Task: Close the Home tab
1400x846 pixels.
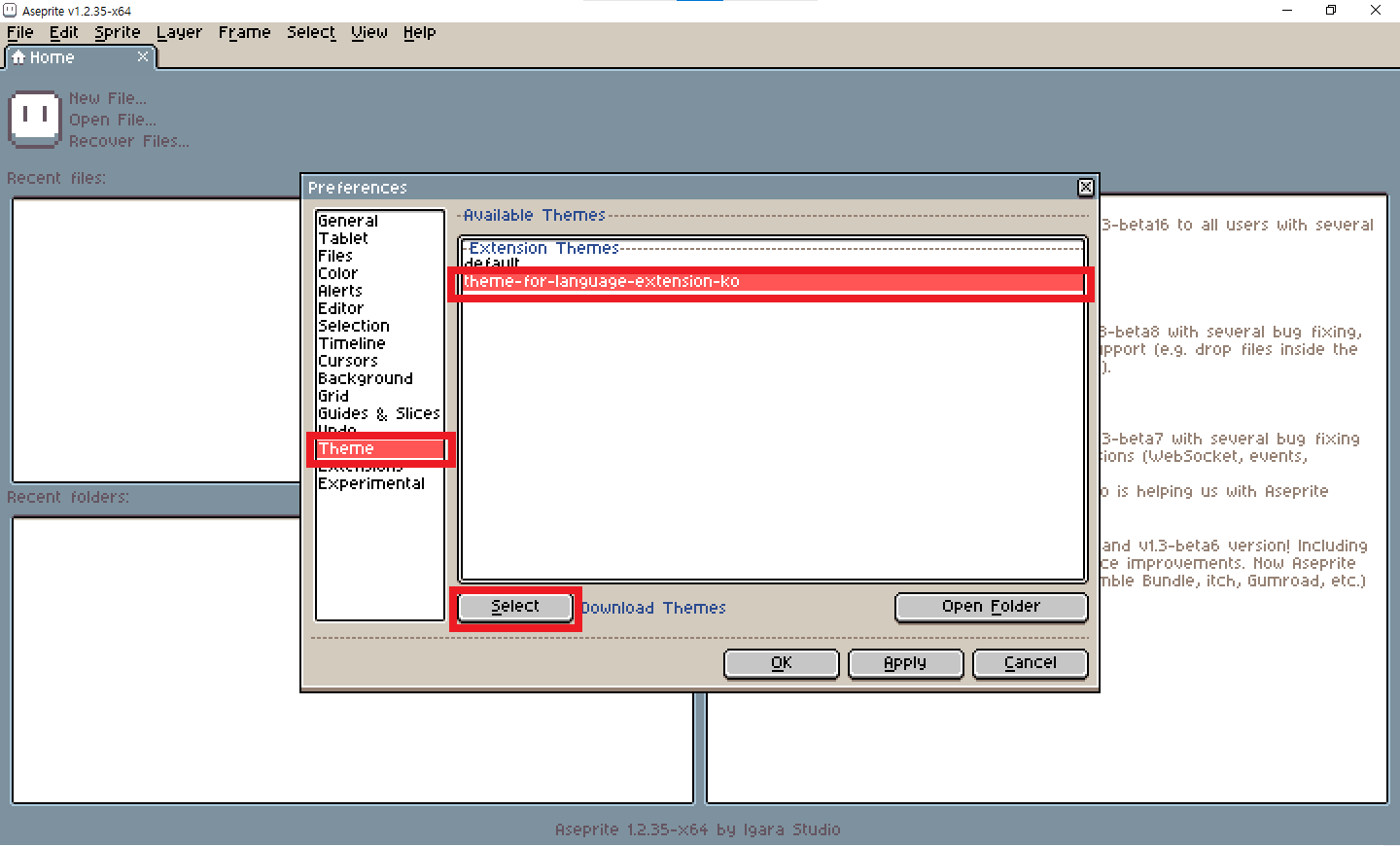Action: pos(143,56)
